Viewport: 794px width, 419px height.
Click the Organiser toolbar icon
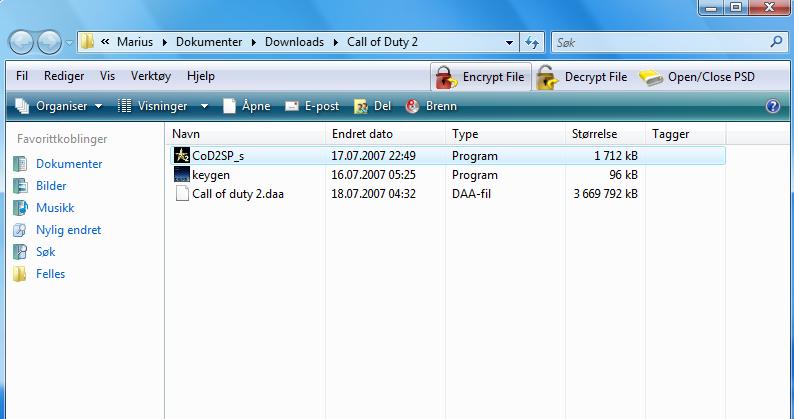tap(22, 106)
